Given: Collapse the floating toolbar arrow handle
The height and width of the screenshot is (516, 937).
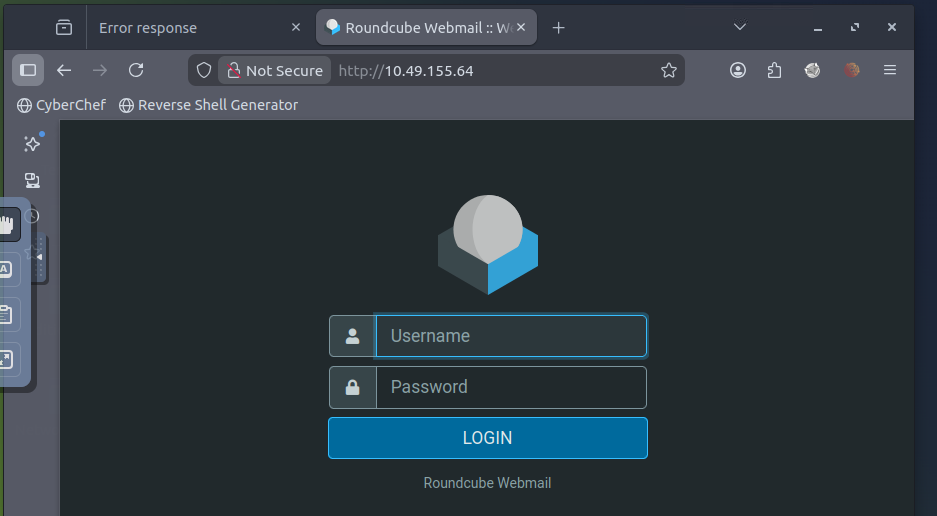Looking at the screenshot, I should point(39,258).
